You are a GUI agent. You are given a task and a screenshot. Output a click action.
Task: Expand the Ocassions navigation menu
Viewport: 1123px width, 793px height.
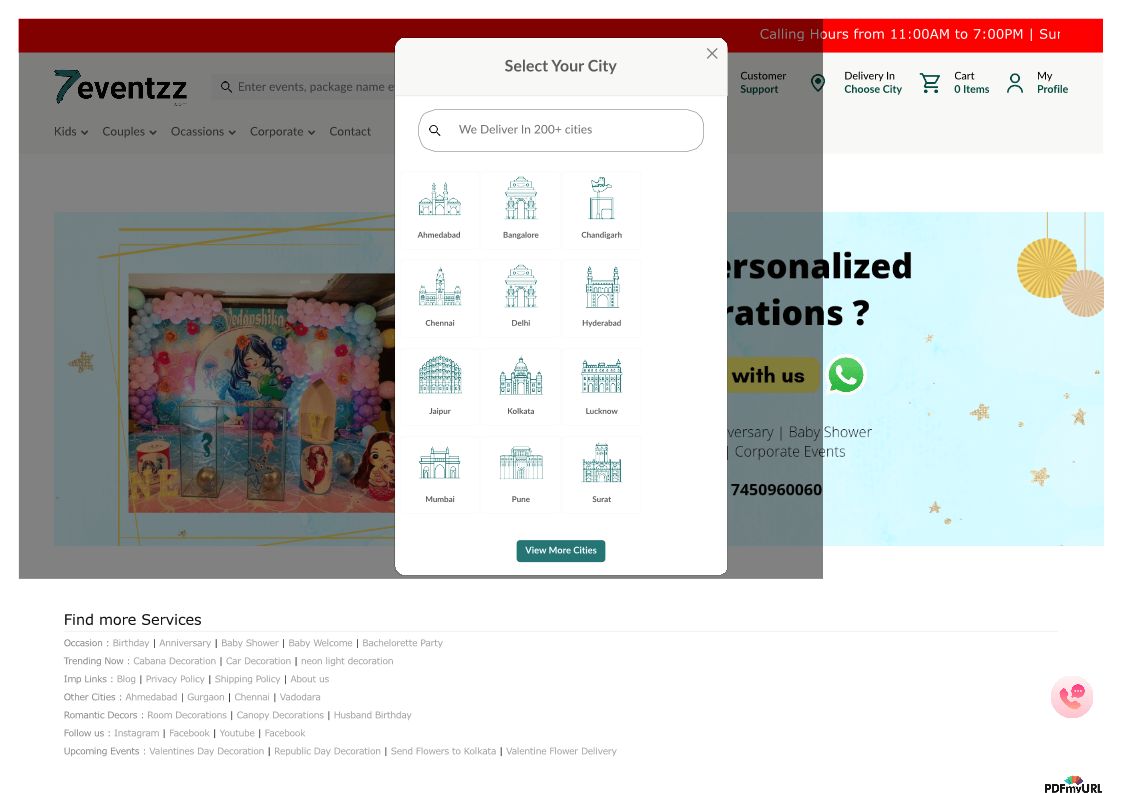(203, 132)
